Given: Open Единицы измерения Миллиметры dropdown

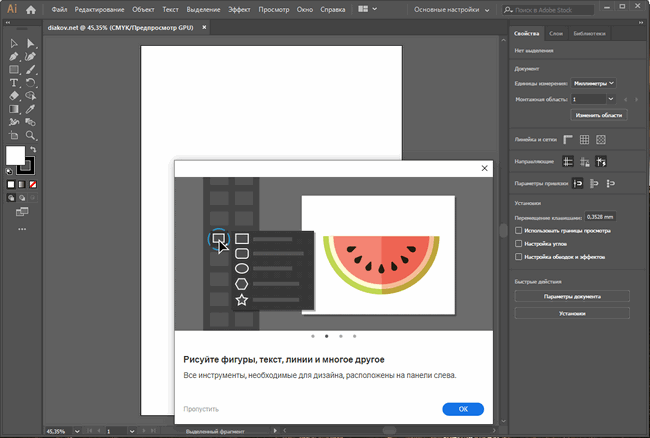Looking at the screenshot, I should point(594,83).
